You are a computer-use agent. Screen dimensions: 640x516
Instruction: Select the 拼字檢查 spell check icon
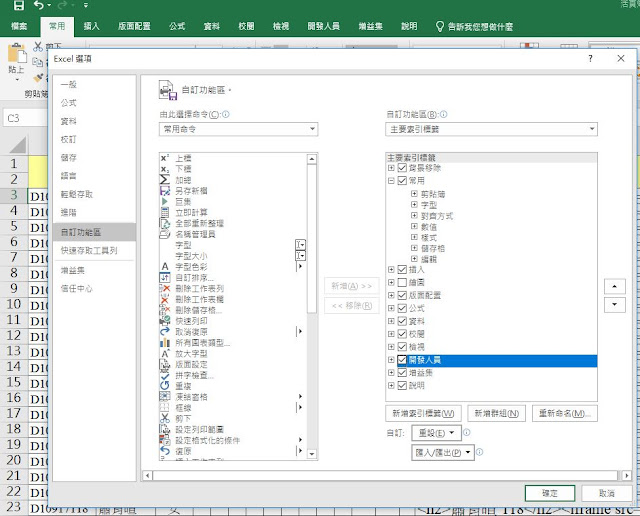pyautogui.click(x=164, y=375)
